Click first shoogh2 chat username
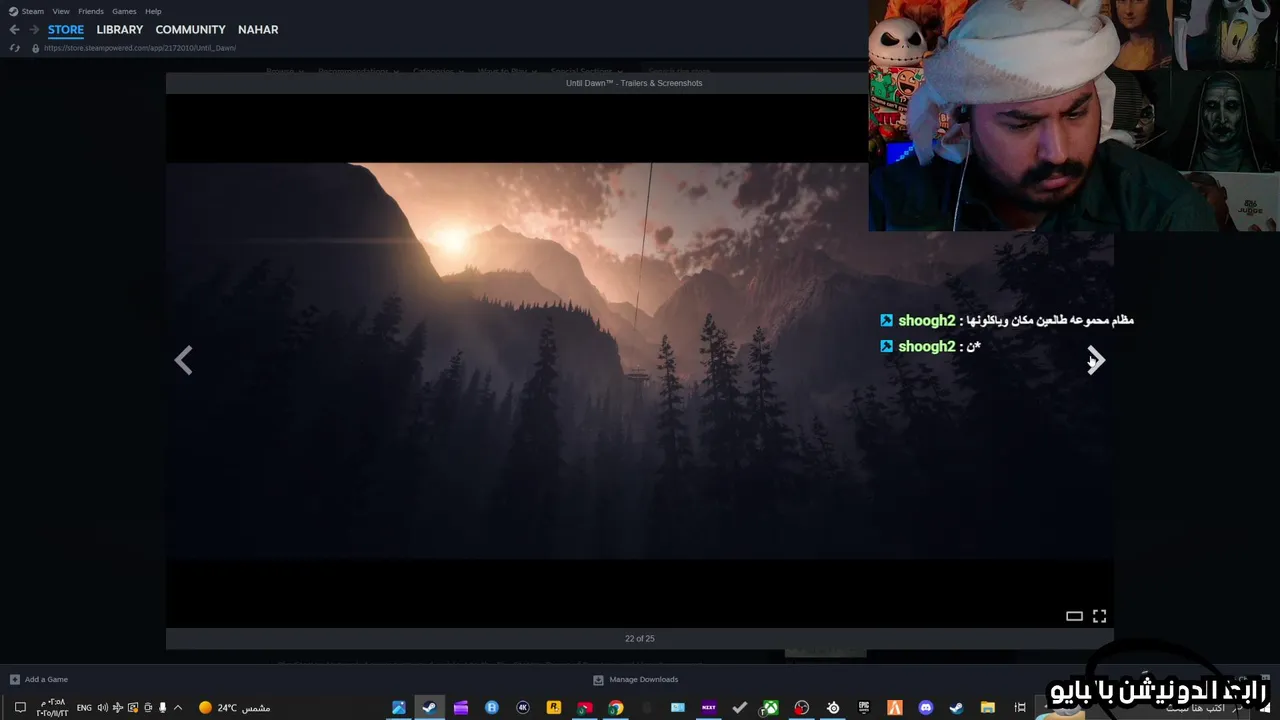1280x720 pixels. [x=927, y=320]
